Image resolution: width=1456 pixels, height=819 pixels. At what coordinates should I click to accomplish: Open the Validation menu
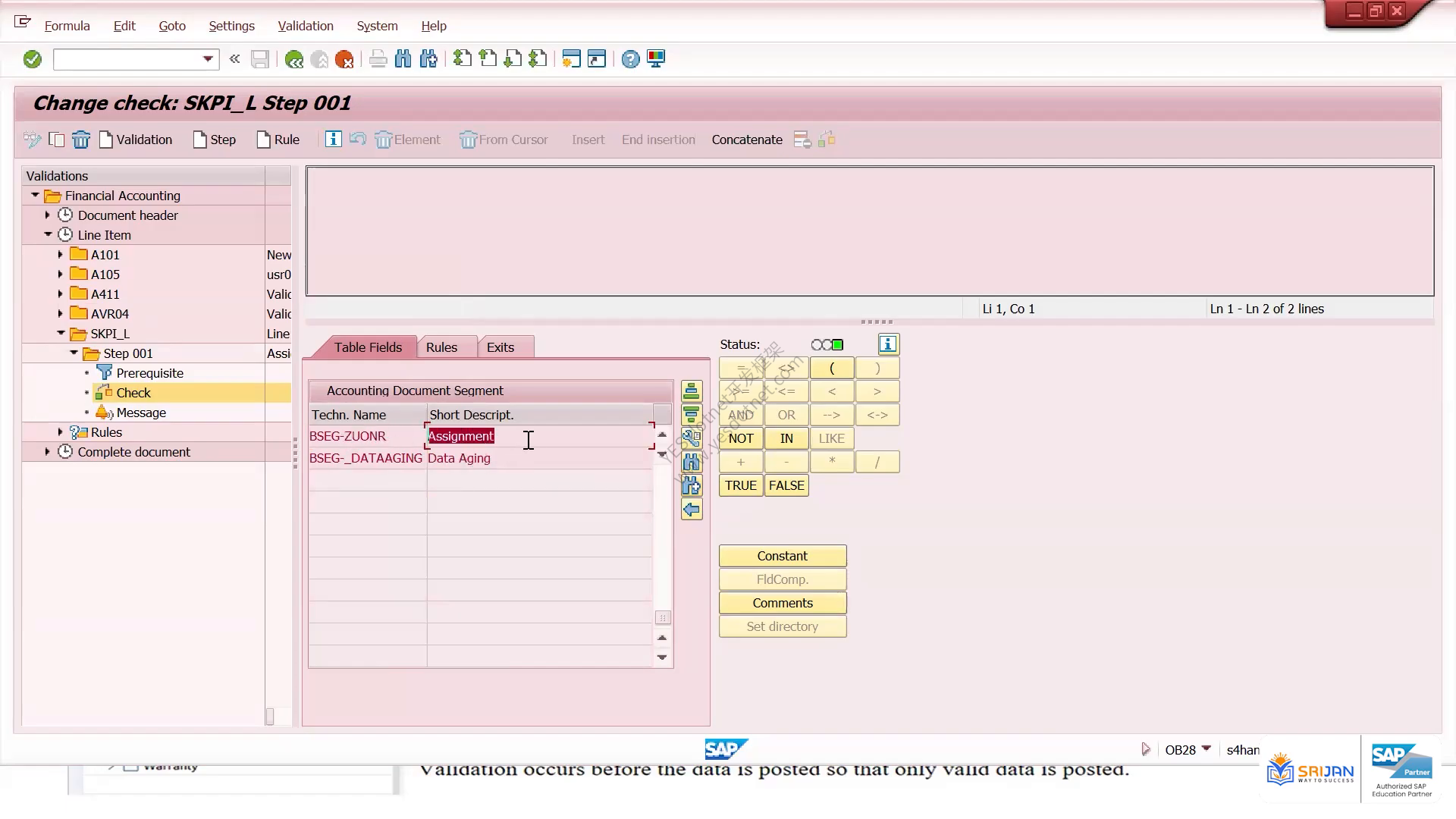[306, 26]
